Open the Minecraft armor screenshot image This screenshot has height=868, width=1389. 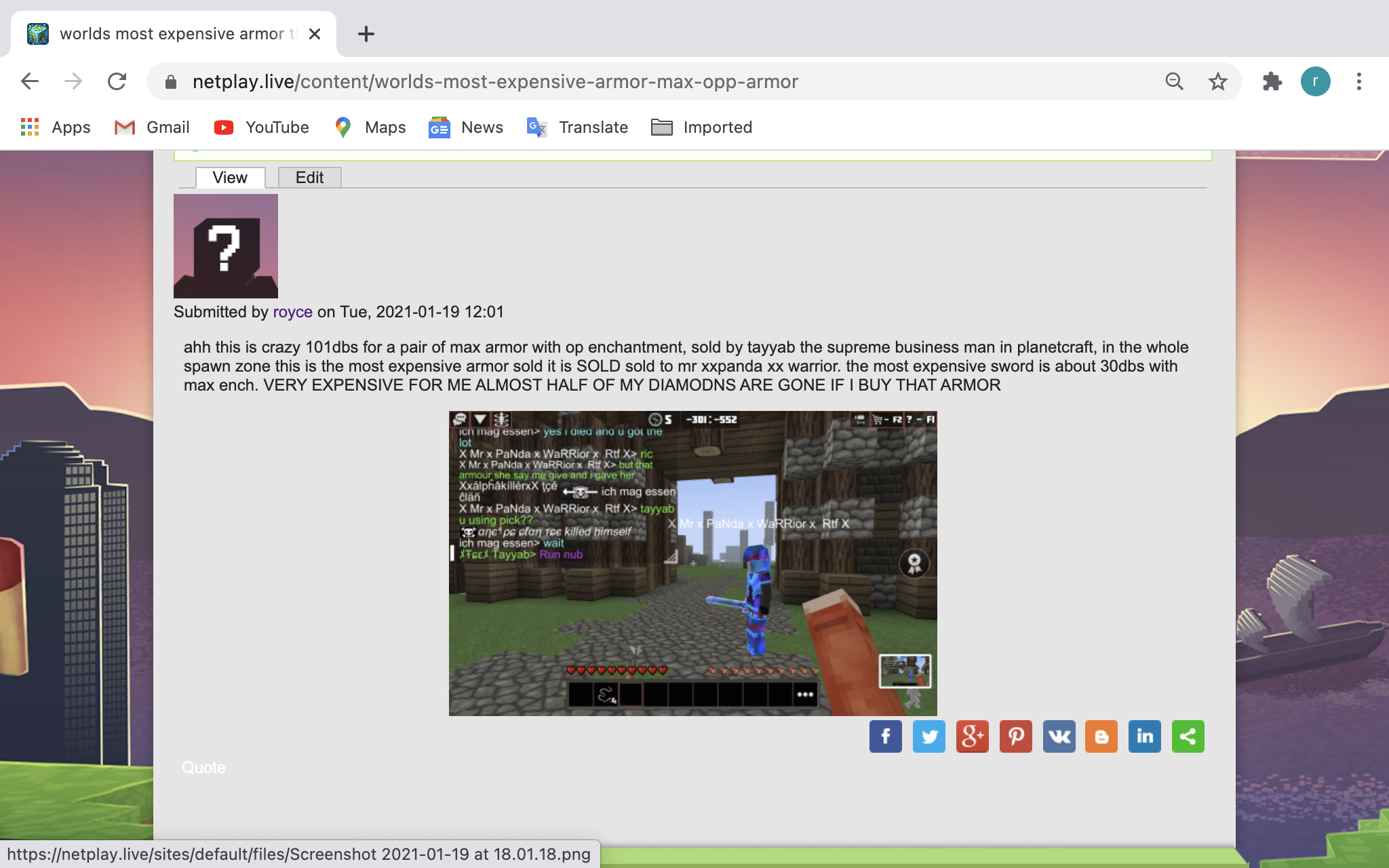[692, 563]
